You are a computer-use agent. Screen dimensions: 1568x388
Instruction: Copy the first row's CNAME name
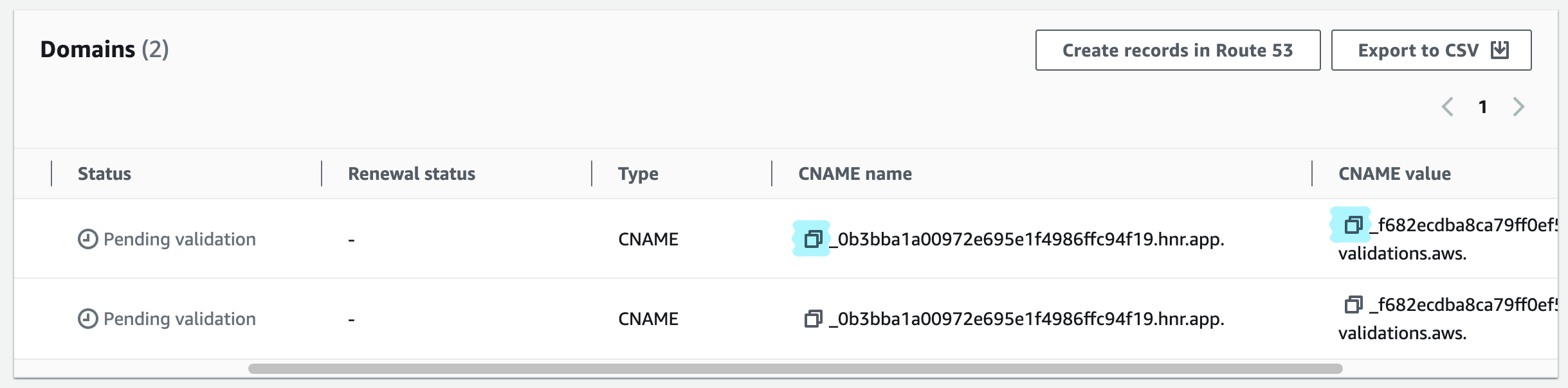(x=813, y=239)
